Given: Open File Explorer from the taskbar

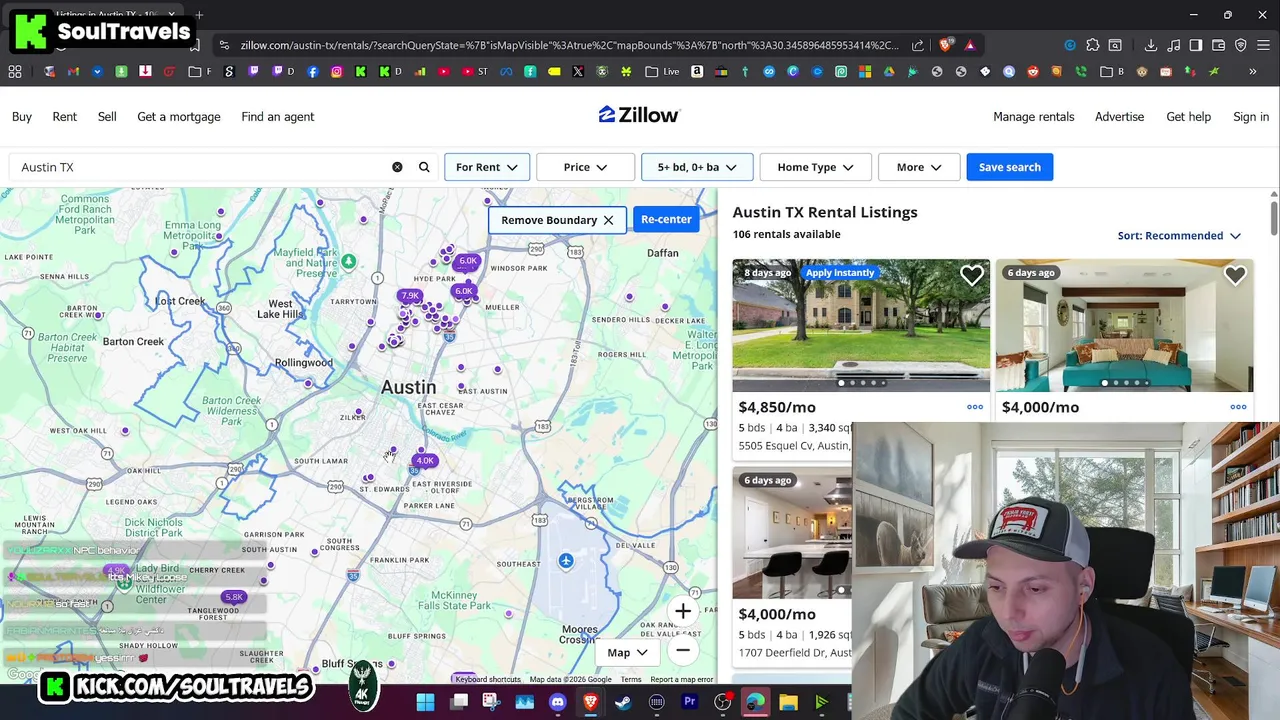Looking at the screenshot, I should click(788, 702).
